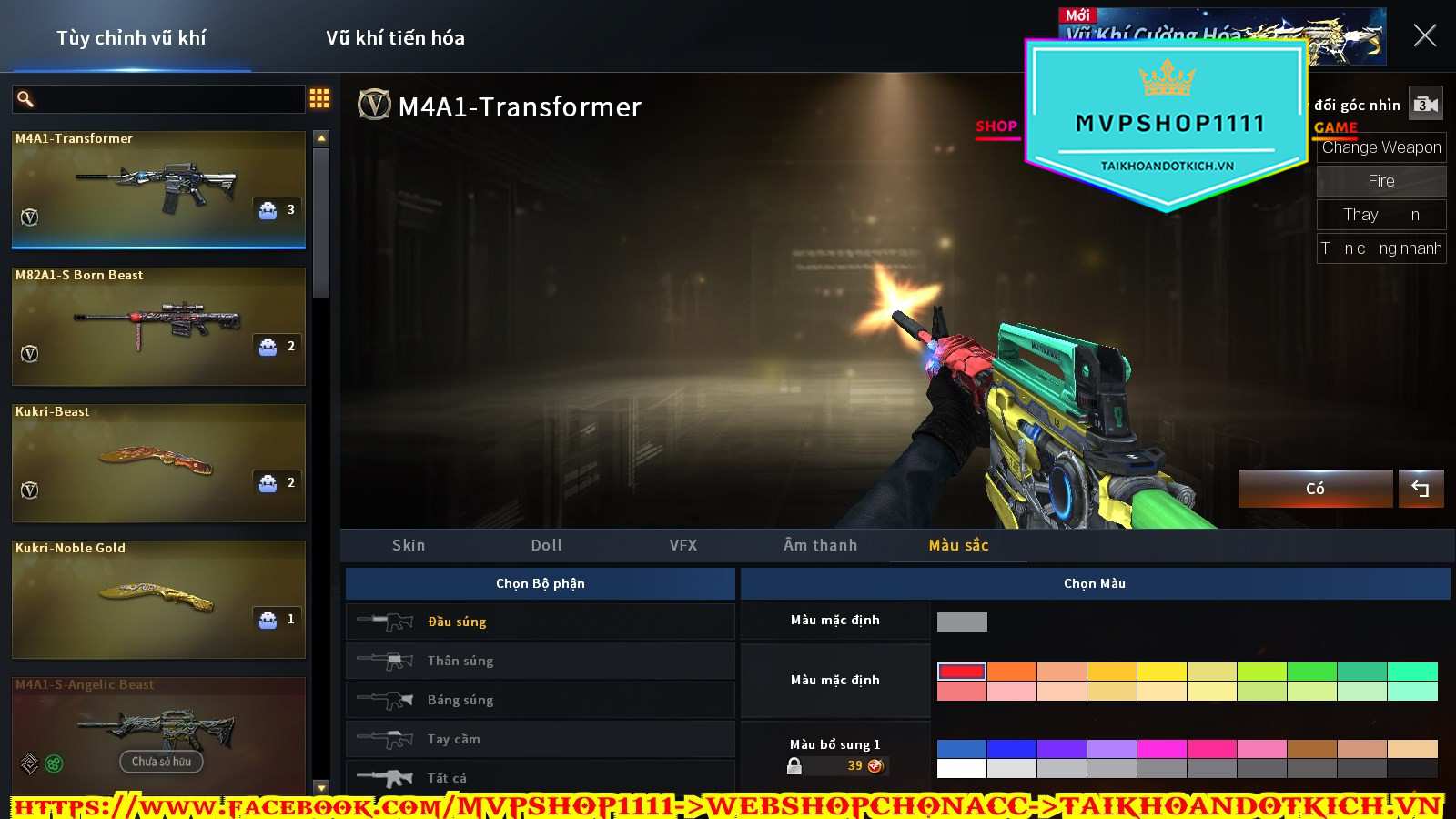The image size is (1456, 819).
Task: Click the 3D camera view angle icon
Action: (1425, 105)
